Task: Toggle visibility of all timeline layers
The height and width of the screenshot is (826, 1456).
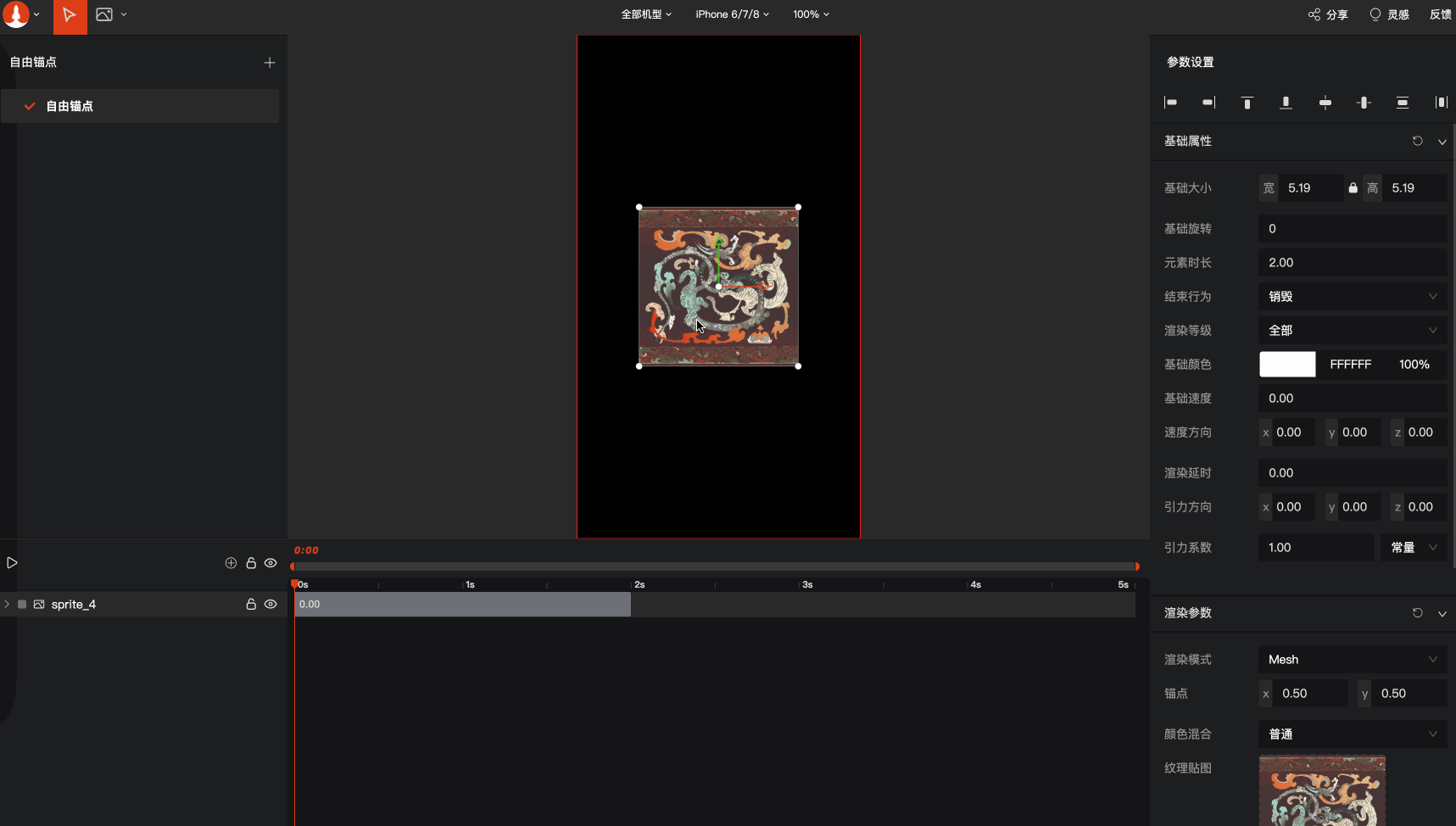Action: [x=271, y=563]
